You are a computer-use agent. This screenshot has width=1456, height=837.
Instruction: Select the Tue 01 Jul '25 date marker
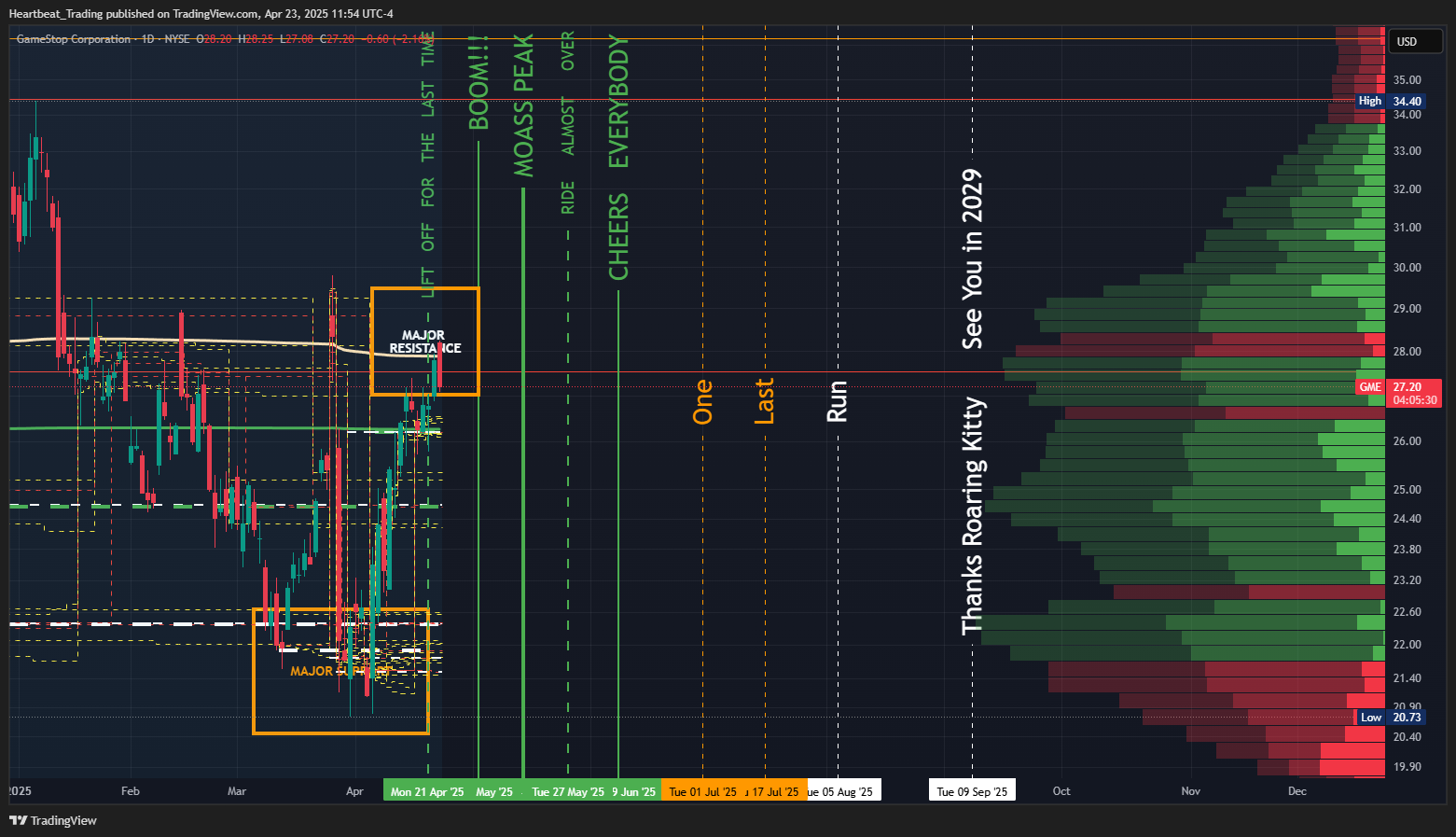pos(702,791)
